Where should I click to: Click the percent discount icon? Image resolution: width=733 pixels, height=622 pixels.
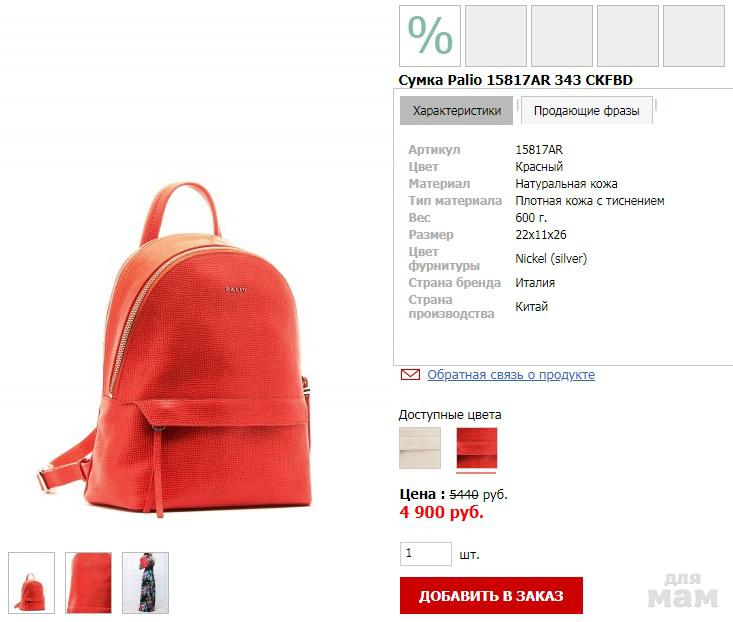(430, 36)
